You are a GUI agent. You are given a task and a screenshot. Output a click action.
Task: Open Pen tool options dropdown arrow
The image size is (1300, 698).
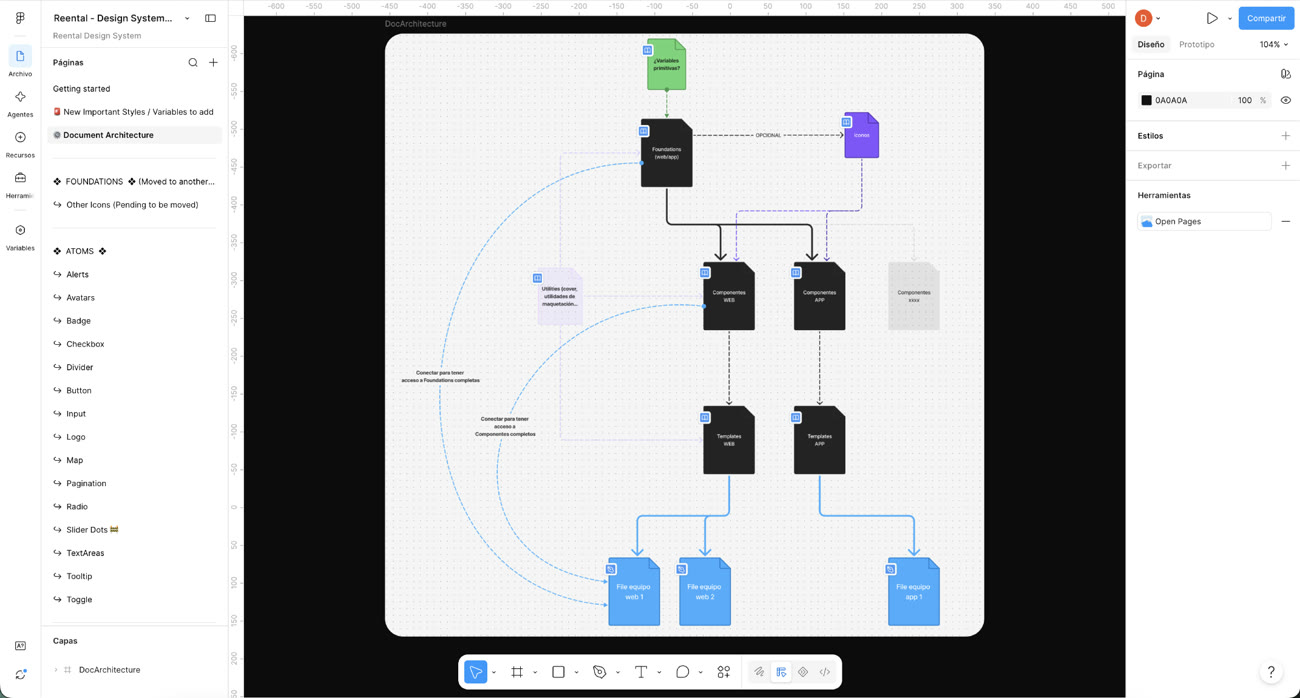point(618,672)
